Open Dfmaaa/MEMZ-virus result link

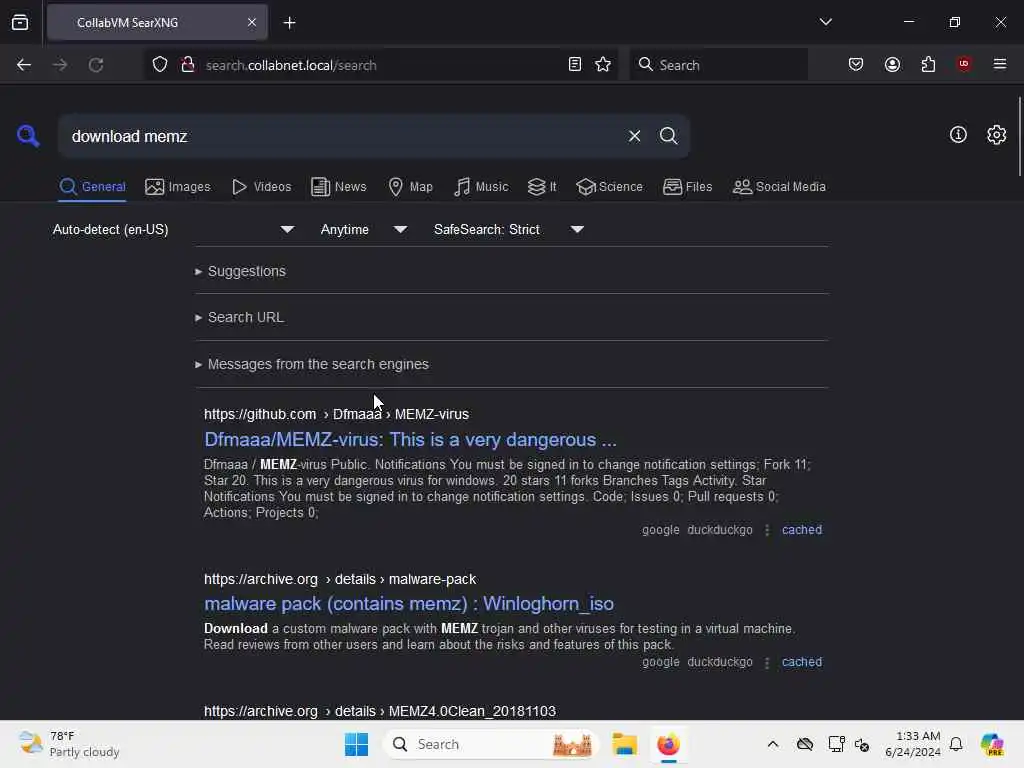(x=410, y=440)
